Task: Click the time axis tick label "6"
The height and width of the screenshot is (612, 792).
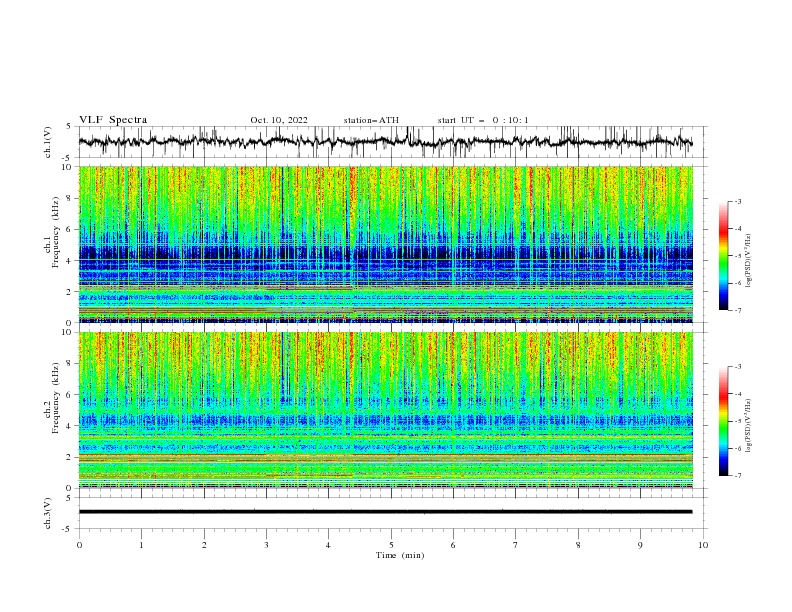Action: [x=453, y=545]
